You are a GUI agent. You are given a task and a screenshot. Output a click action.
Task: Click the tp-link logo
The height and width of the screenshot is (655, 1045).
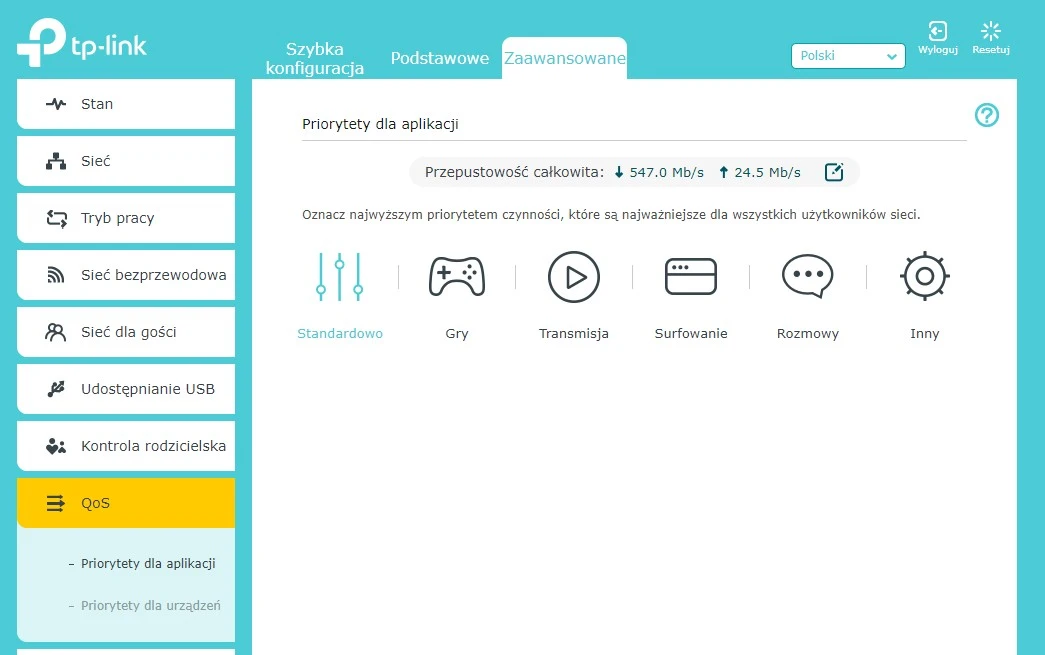pos(82,43)
